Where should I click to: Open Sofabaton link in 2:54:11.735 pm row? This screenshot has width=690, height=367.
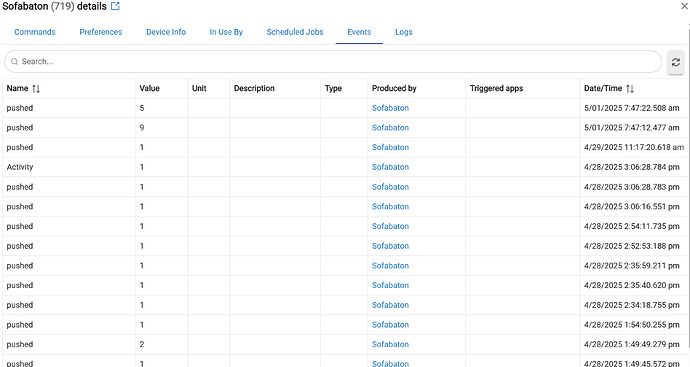coord(390,226)
